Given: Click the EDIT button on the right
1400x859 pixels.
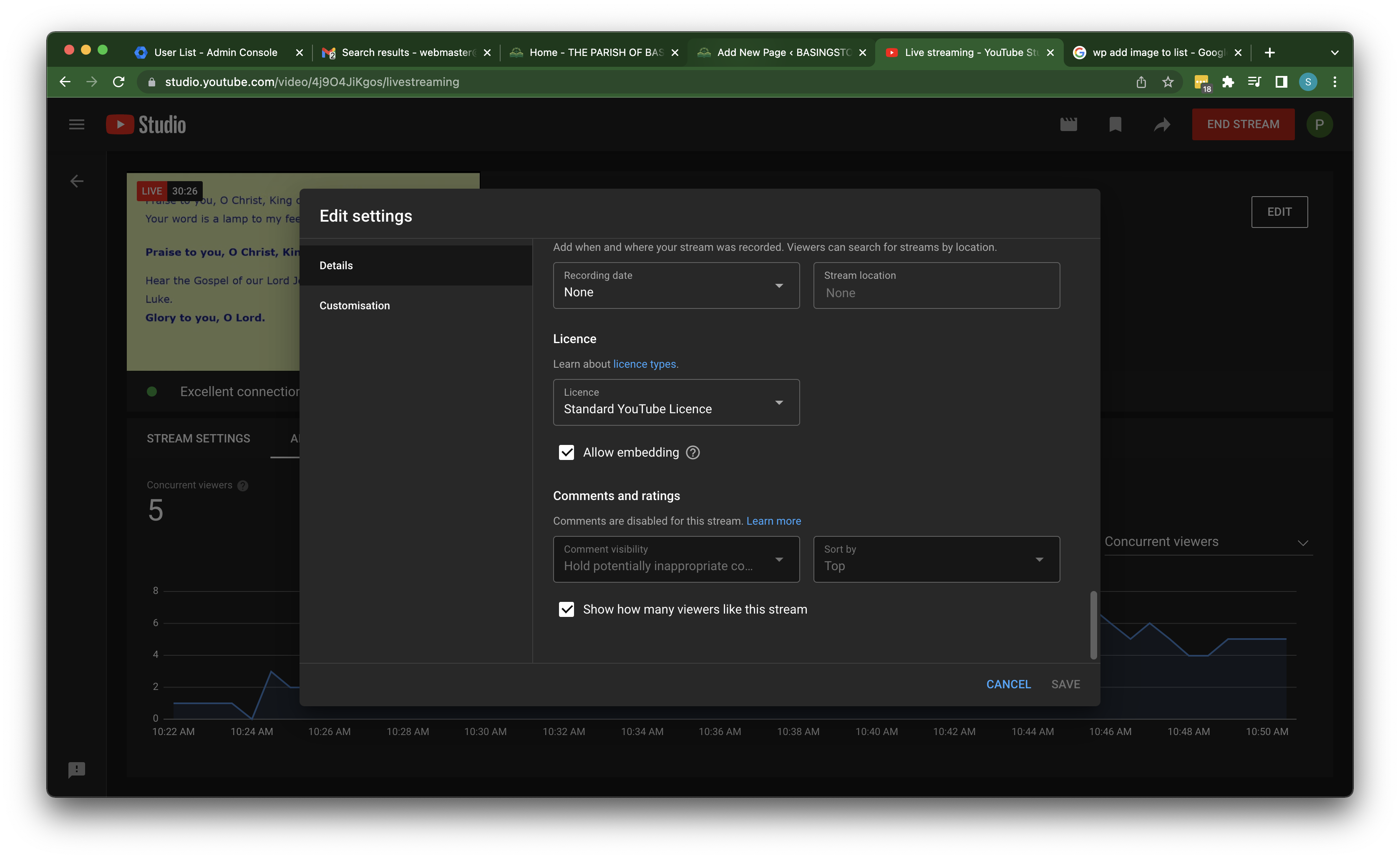Looking at the screenshot, I should pos(1279,212).
